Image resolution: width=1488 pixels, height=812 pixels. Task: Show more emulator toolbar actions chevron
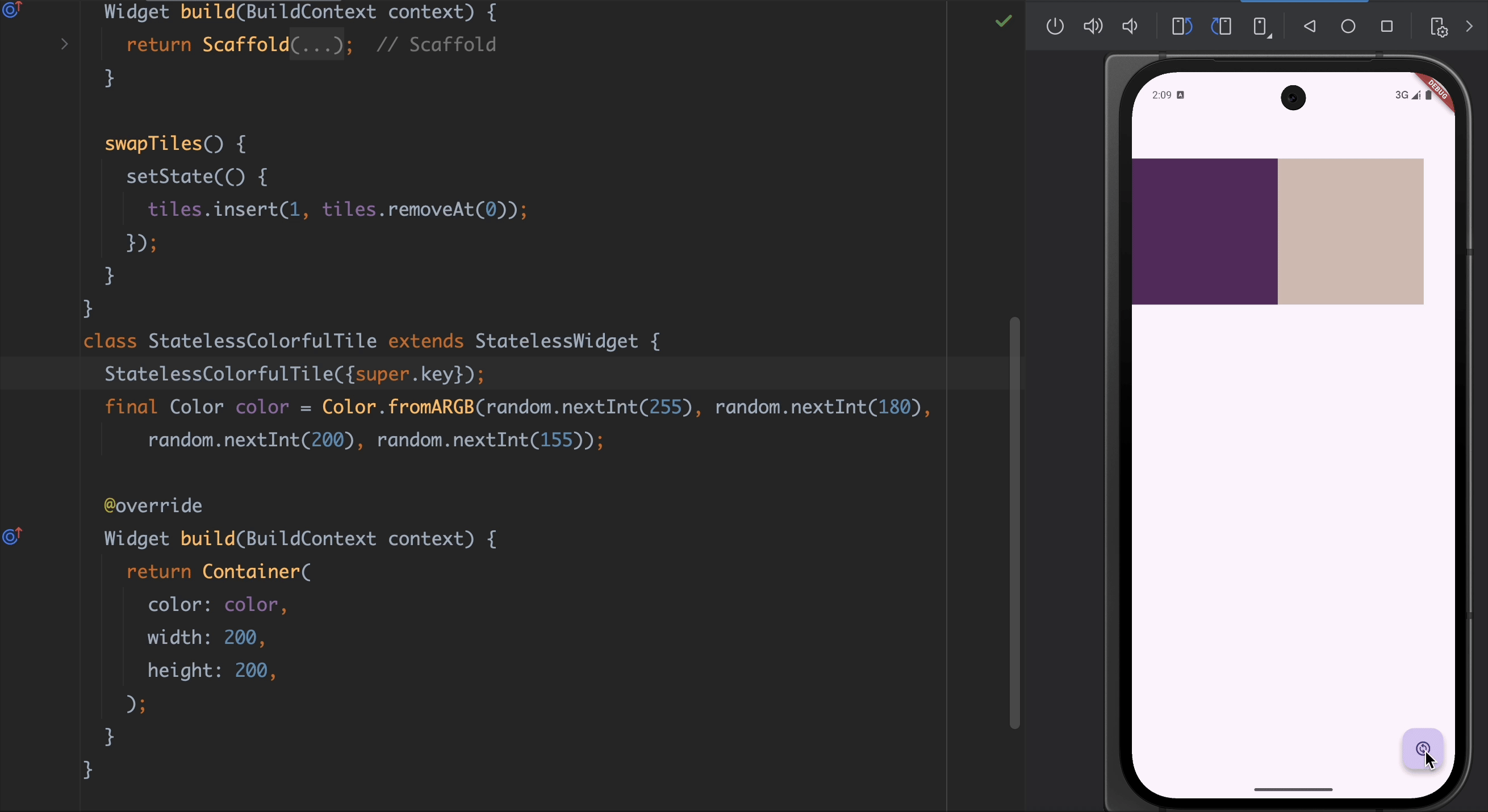click(1469, 27)
